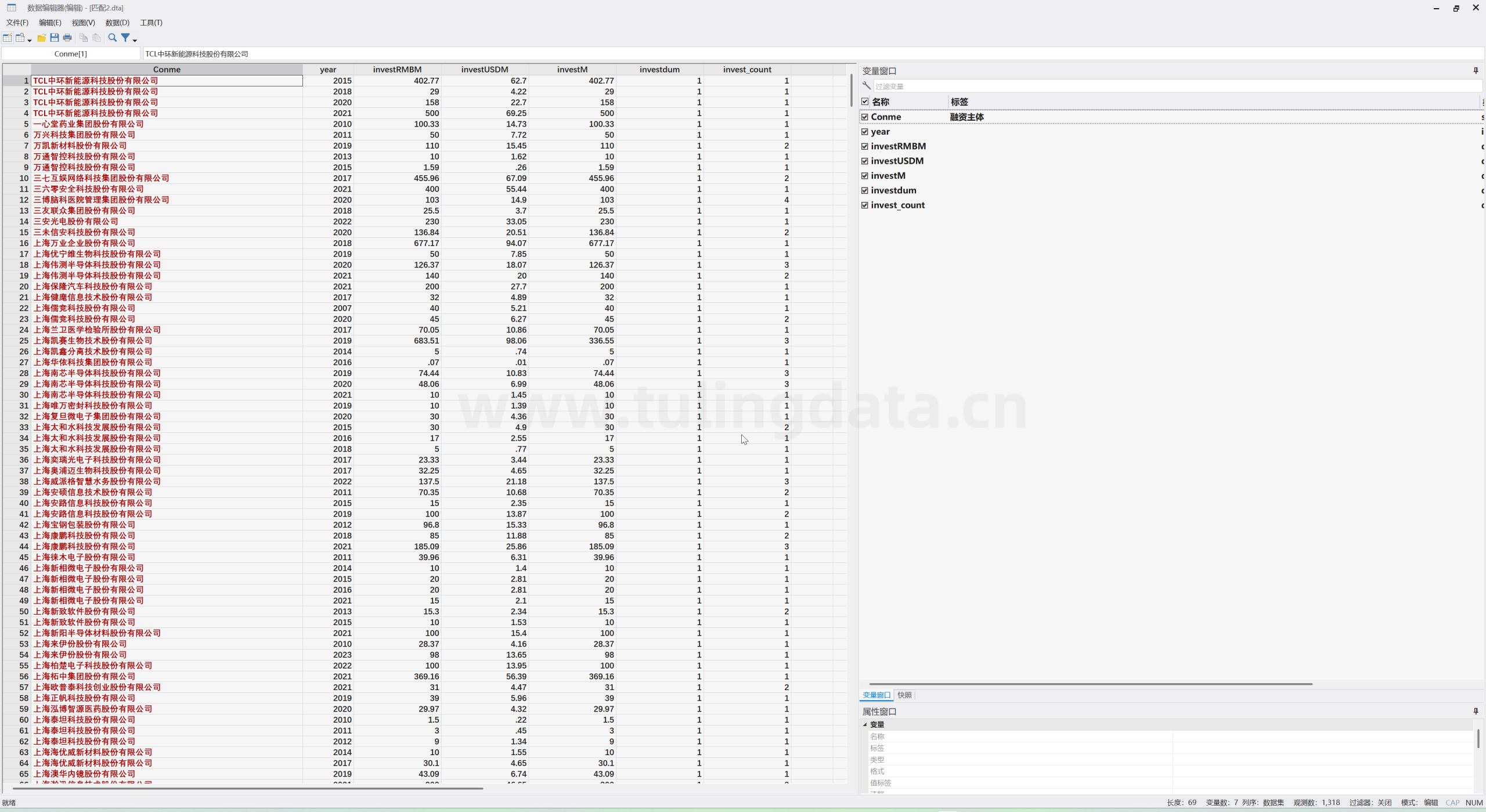Uncheck the year variable checkbox
The width and height of the screenshot is (1486, 812).
865,132
